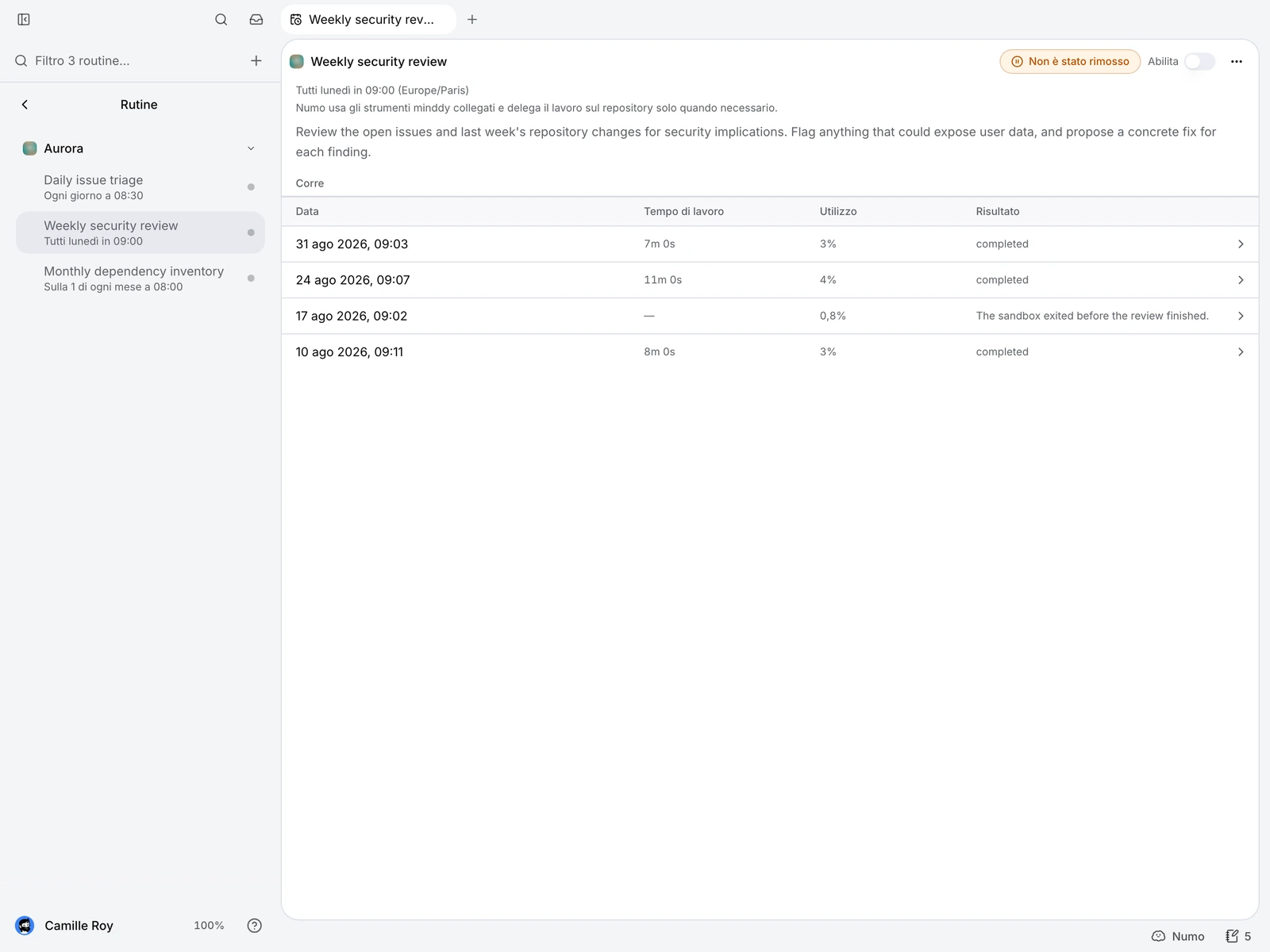Image resolution: width=1270 pixels, height=952 pixels.
Task: Collapse the sidebar panel icon
Action: click(24, 19)
